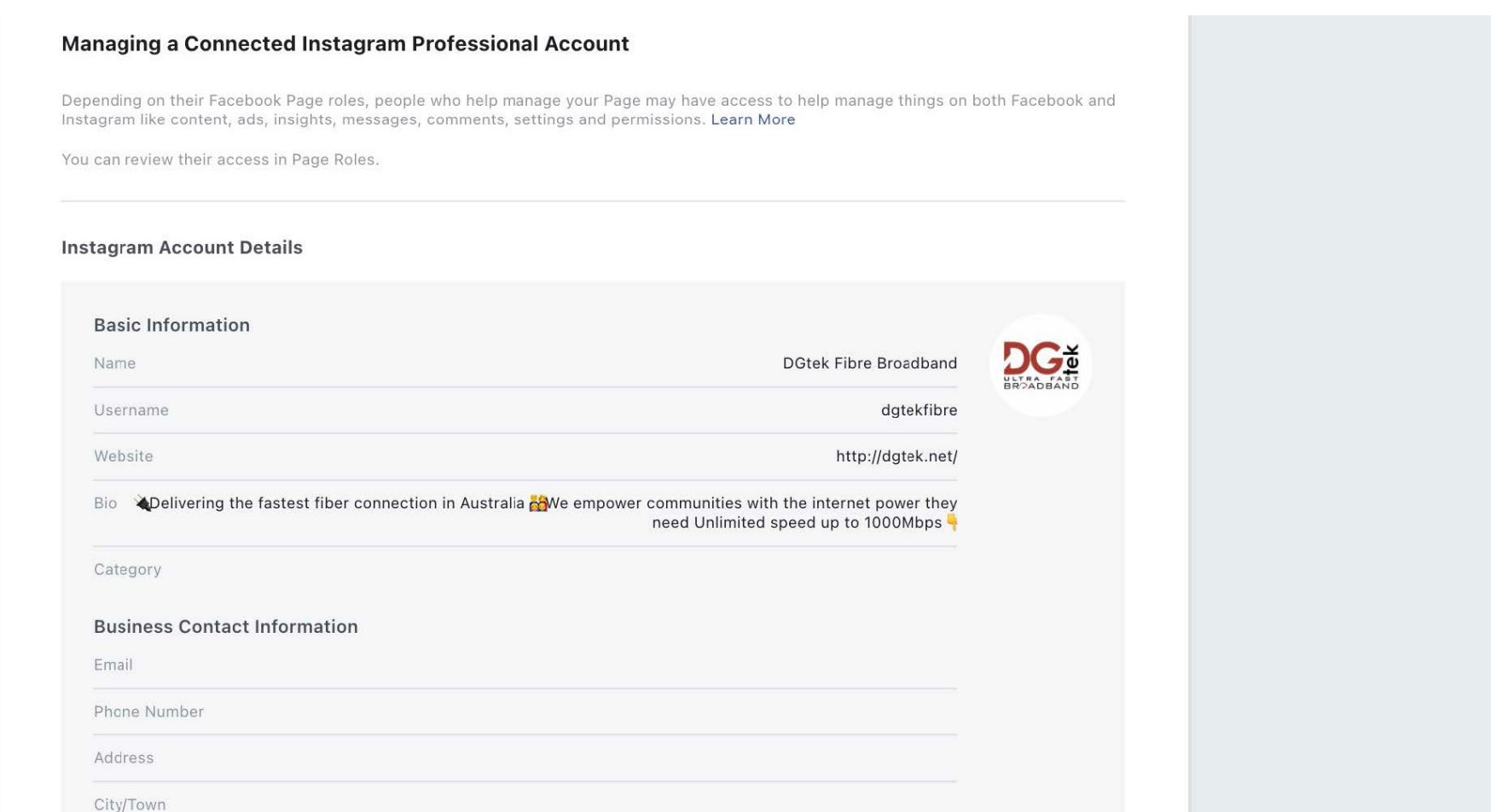Select the Name field value DGtek Fibre Broadband

869,363
